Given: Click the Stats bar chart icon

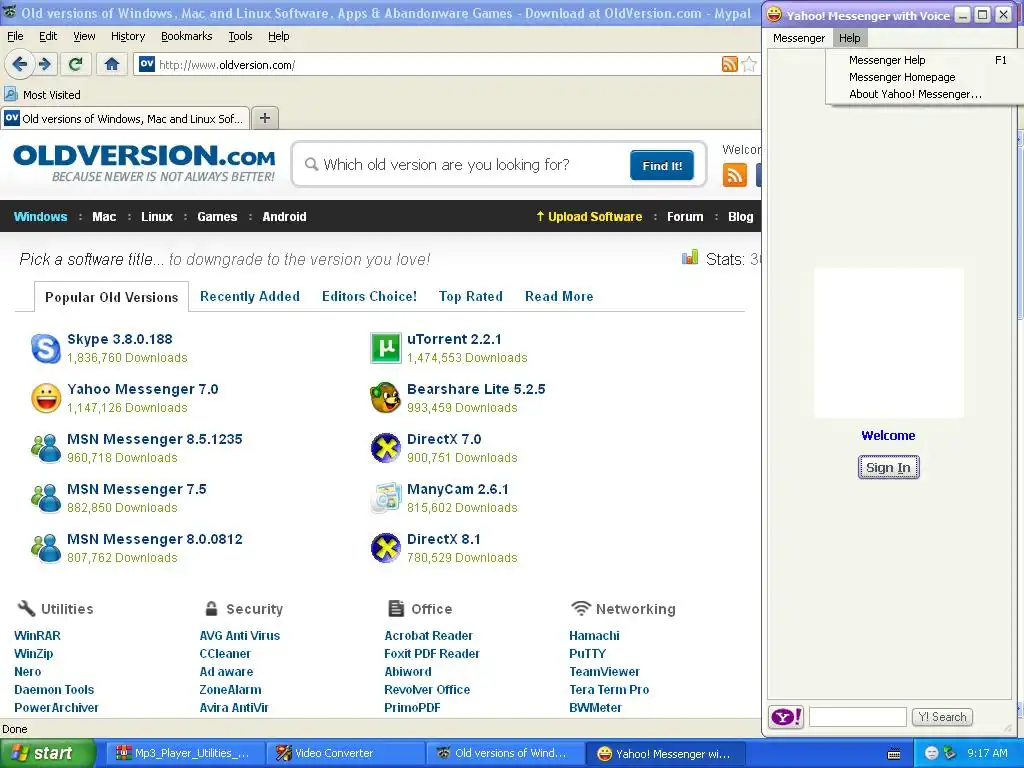Looking at the screenshot, I should pos(690,257).
